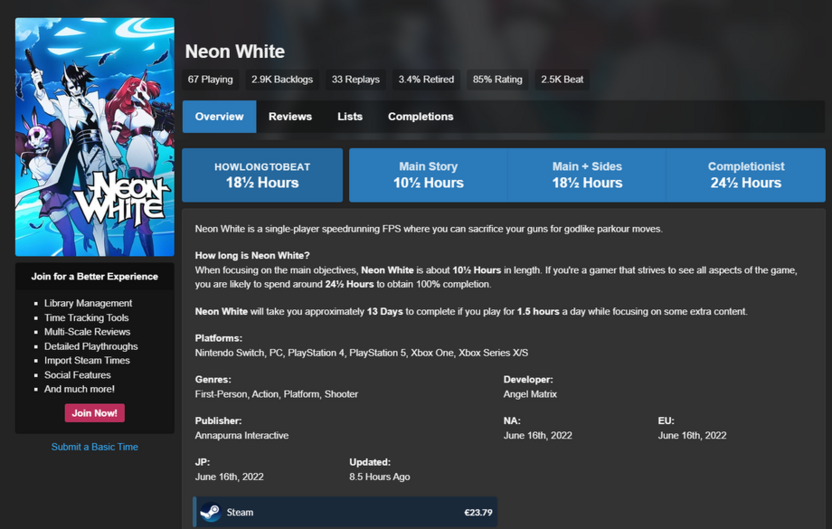The height and width of the screenshot is (529, 832).
Task: Click 'Multi-Scale Reviews' list item
Action: 87,332
